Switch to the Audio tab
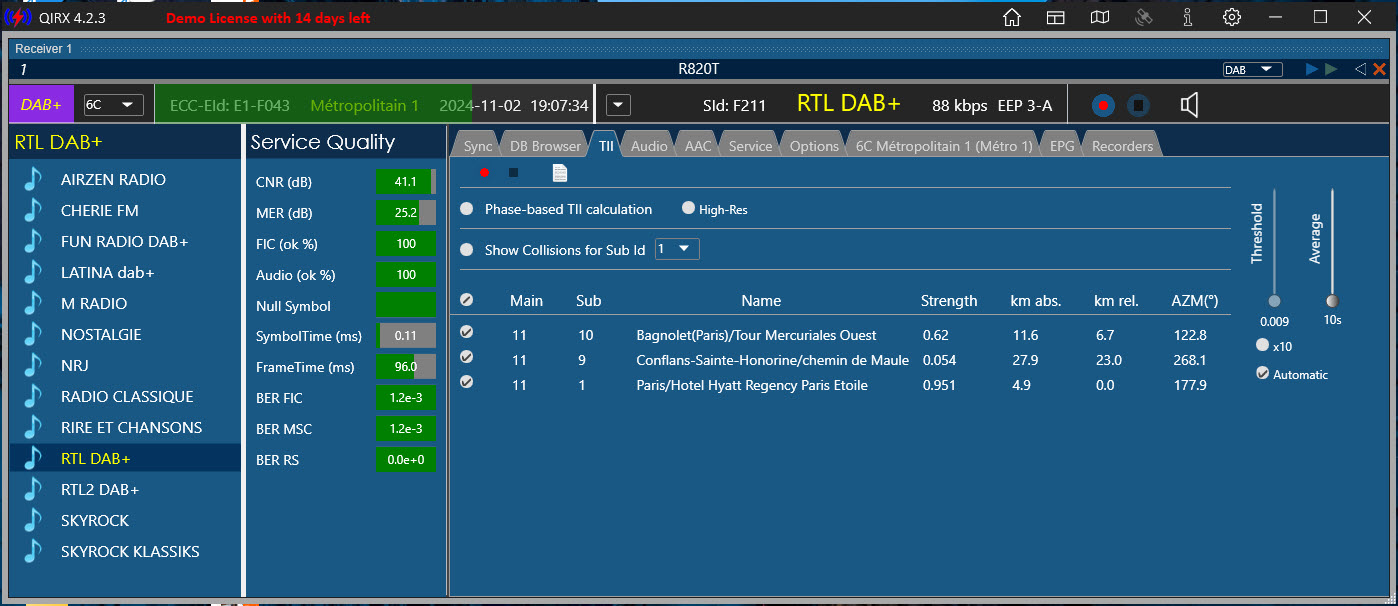The height and width of the screenshot is (606, 1398). pos(649,146)
